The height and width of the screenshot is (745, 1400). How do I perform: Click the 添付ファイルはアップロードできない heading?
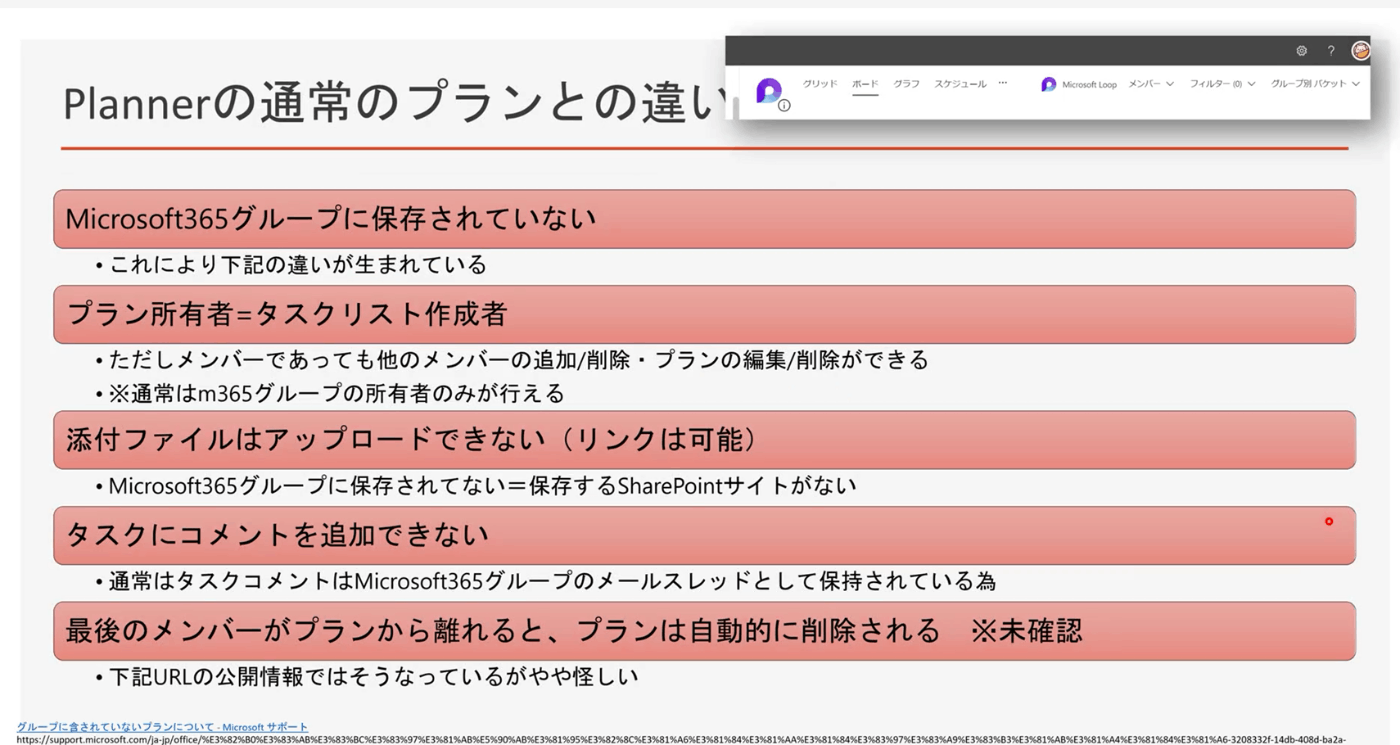click(x=704, y=440)
